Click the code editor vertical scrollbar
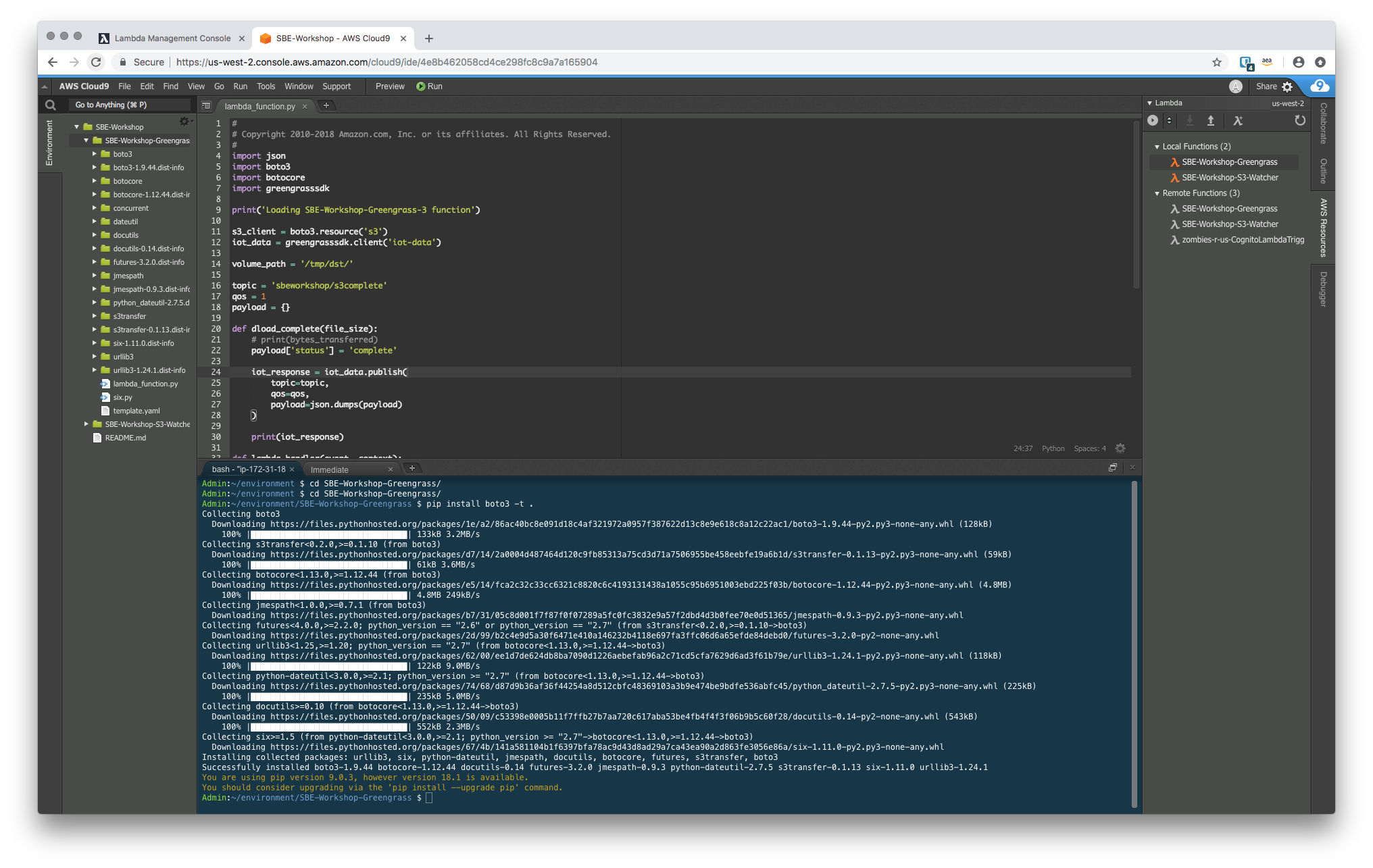Image resolution: width=1373 pixels, height=868 pixels. (x=1136, y=205)
